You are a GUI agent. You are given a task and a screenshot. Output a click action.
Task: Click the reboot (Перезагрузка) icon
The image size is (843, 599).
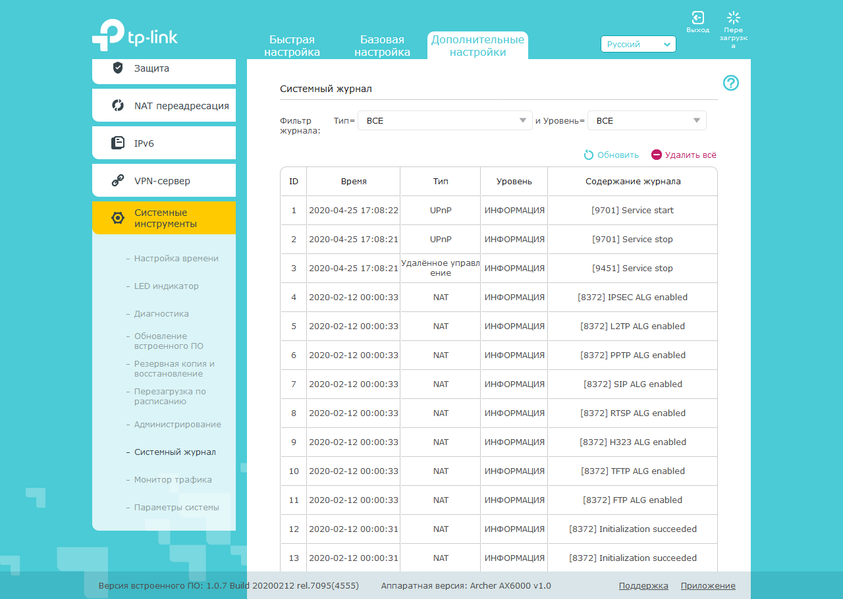733,18
